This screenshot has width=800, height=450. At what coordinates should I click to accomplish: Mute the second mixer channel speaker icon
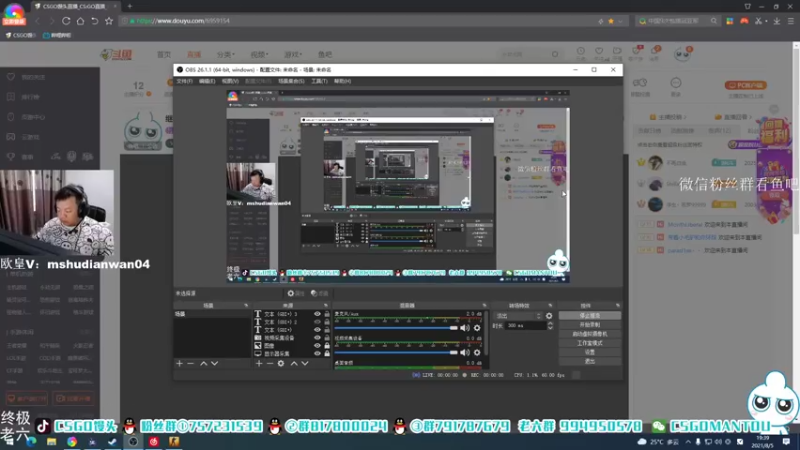[465, 352]
